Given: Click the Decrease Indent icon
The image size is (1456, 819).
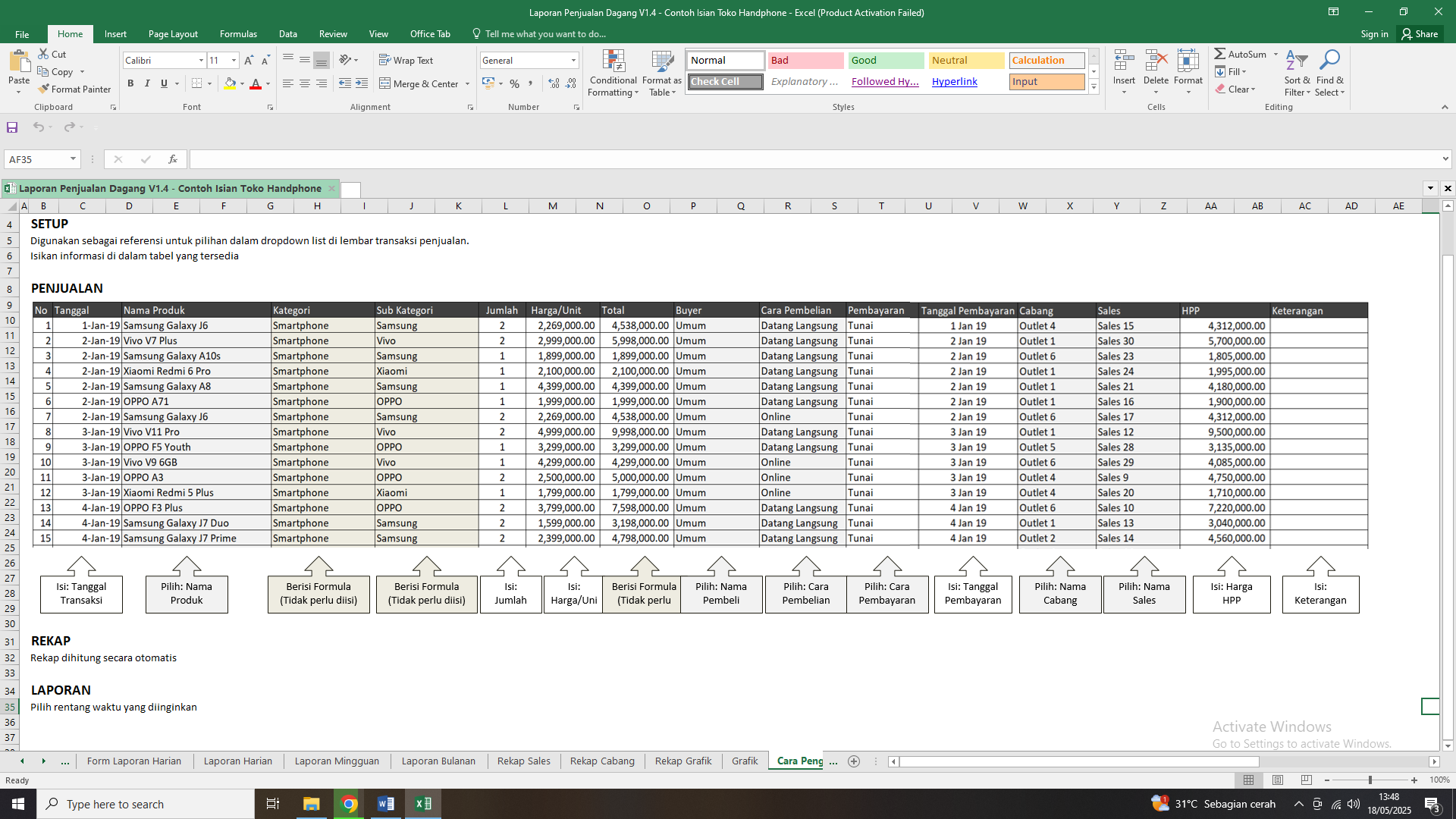Looking at the screenshot, I should pos(345,83).
